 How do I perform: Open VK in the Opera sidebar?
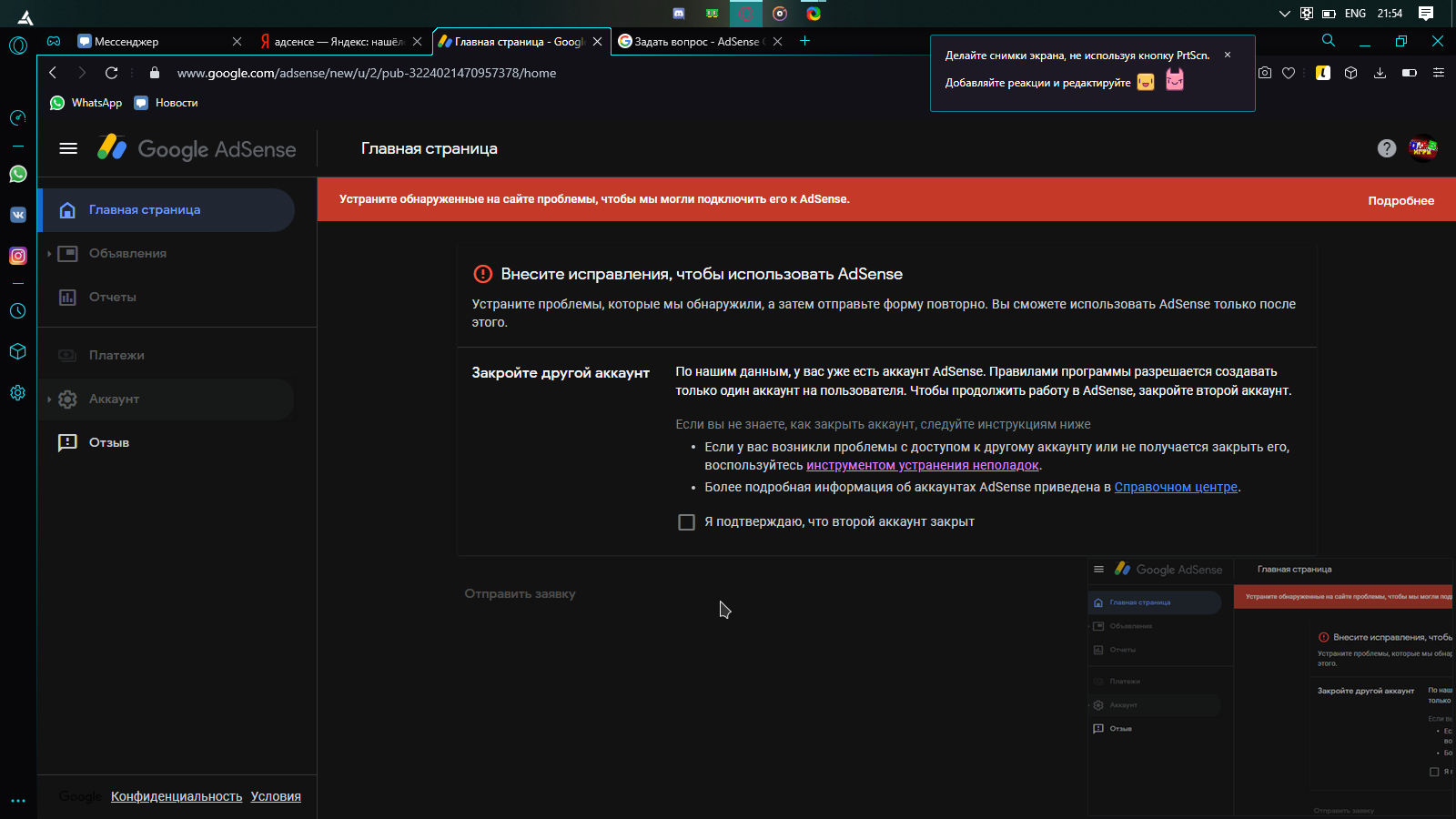point(18,215)
